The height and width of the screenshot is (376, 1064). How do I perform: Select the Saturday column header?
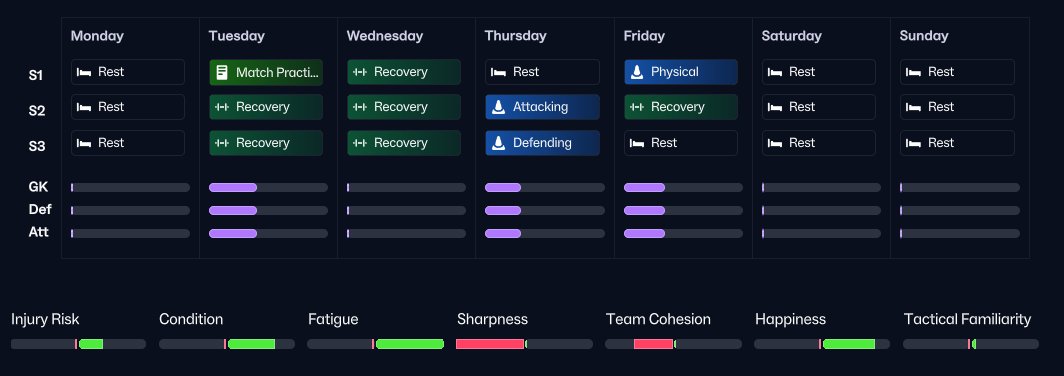(x=791, y=36)
